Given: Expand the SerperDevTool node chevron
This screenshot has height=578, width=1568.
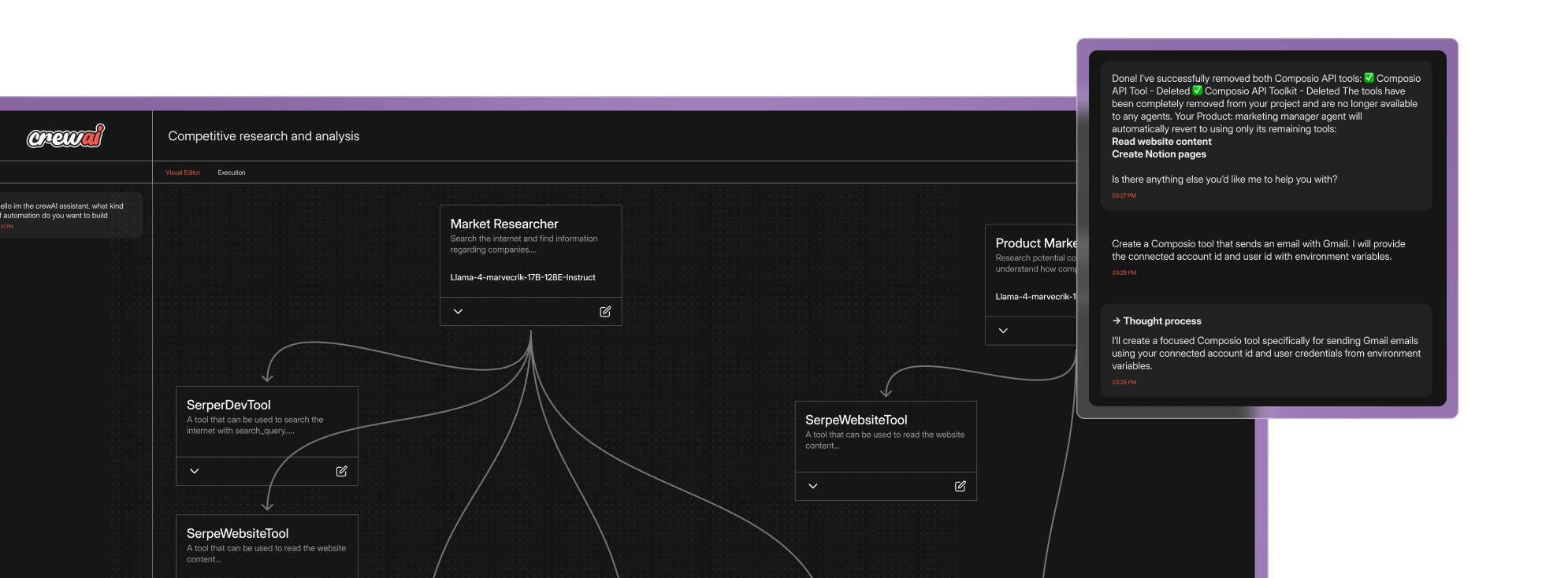Looking at the screenshot, I should [195, 471].
